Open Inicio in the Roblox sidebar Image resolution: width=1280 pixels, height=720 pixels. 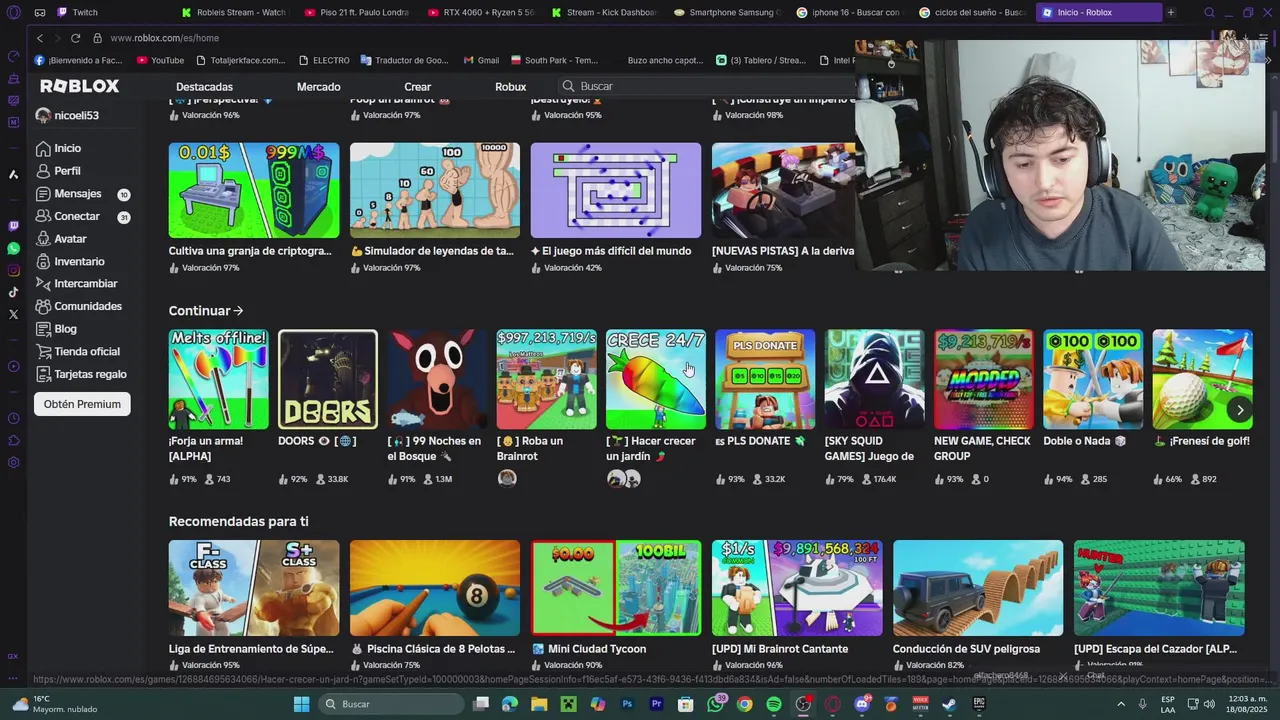(58, 148)
